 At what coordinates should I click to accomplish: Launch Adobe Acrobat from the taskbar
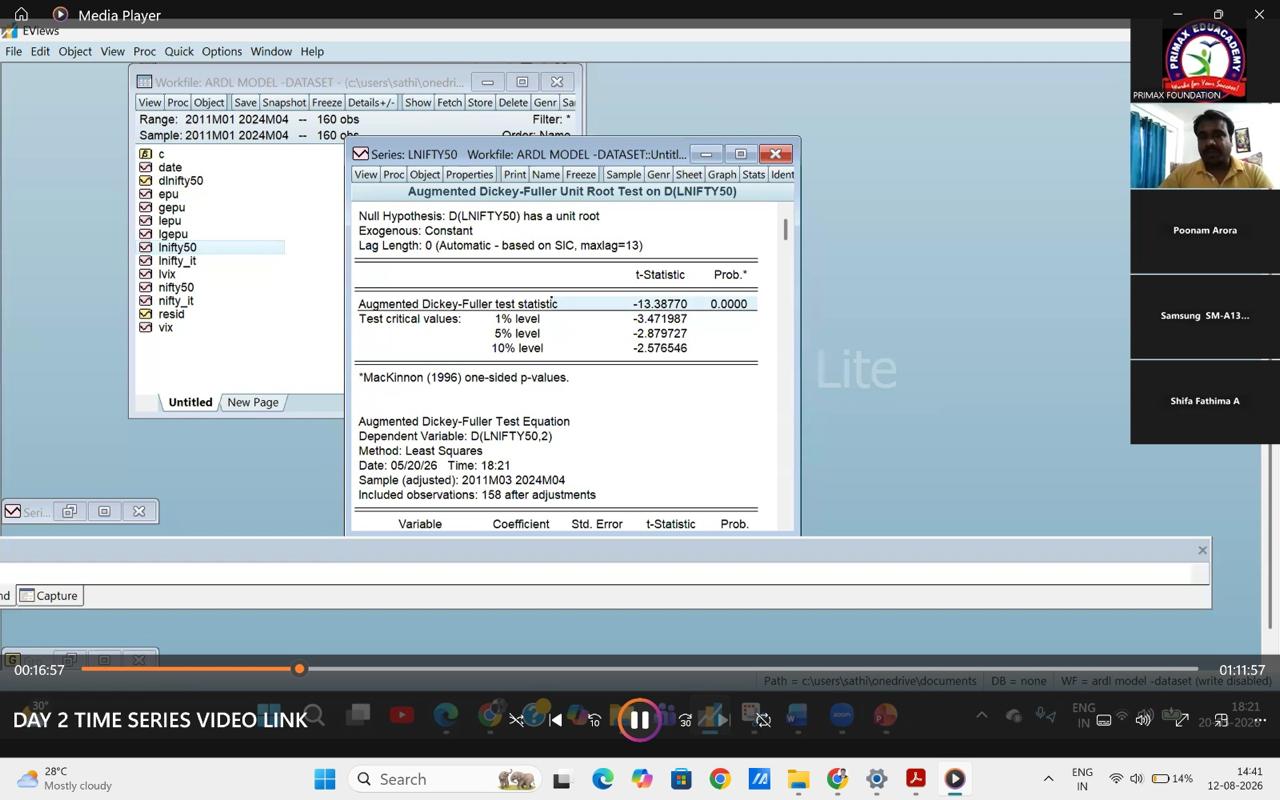point(915,779)
